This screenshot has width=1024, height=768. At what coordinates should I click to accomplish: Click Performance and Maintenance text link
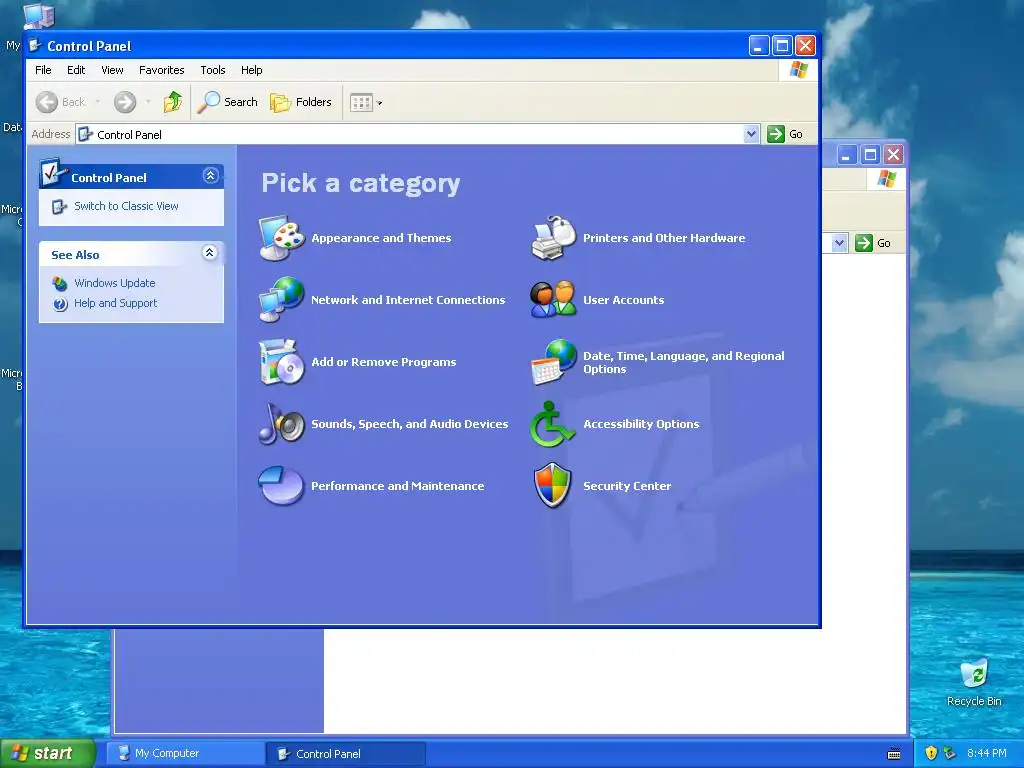tap(398, 486)
